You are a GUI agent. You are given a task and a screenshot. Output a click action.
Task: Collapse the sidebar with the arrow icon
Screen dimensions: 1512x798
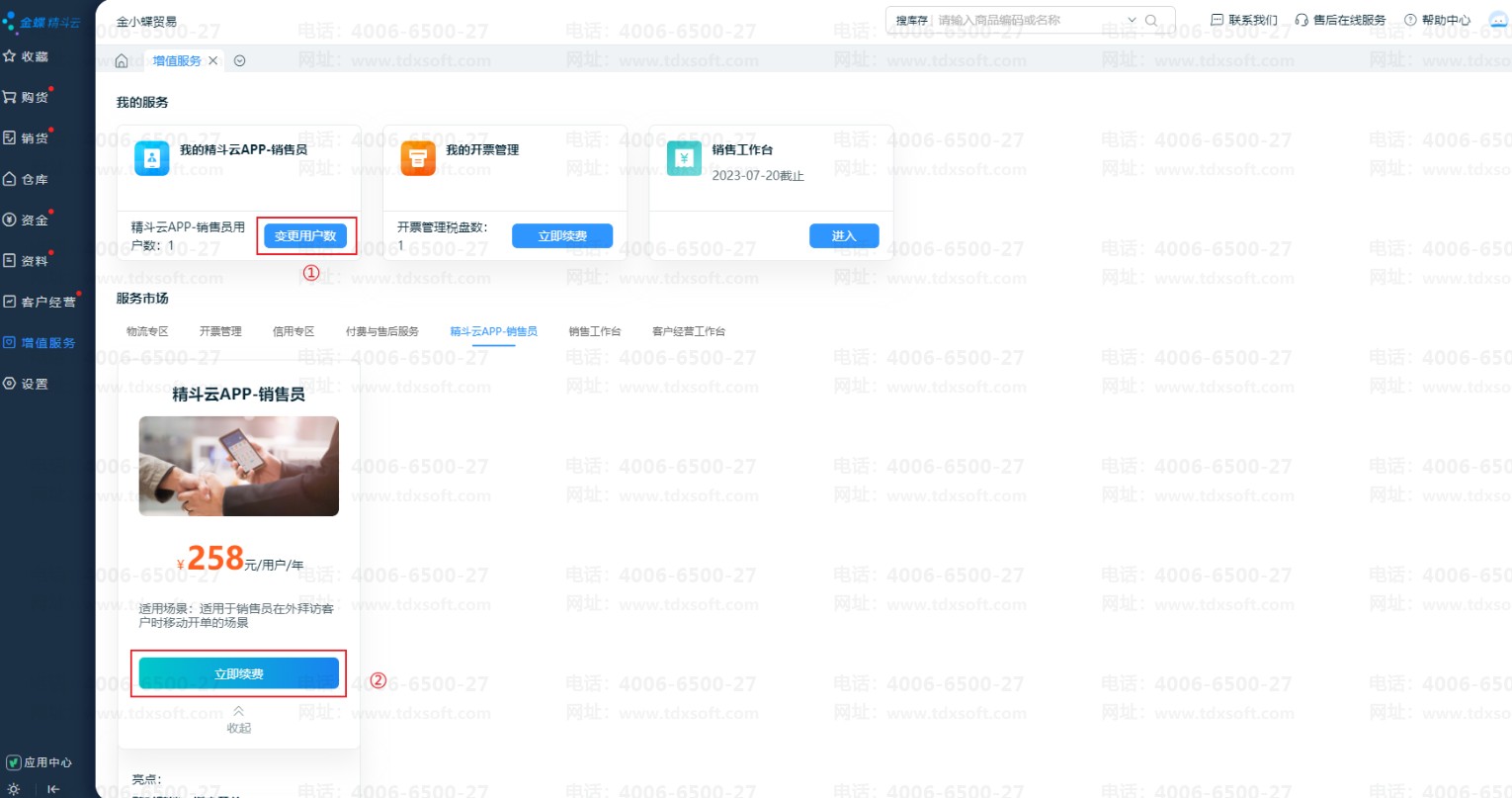53,789
